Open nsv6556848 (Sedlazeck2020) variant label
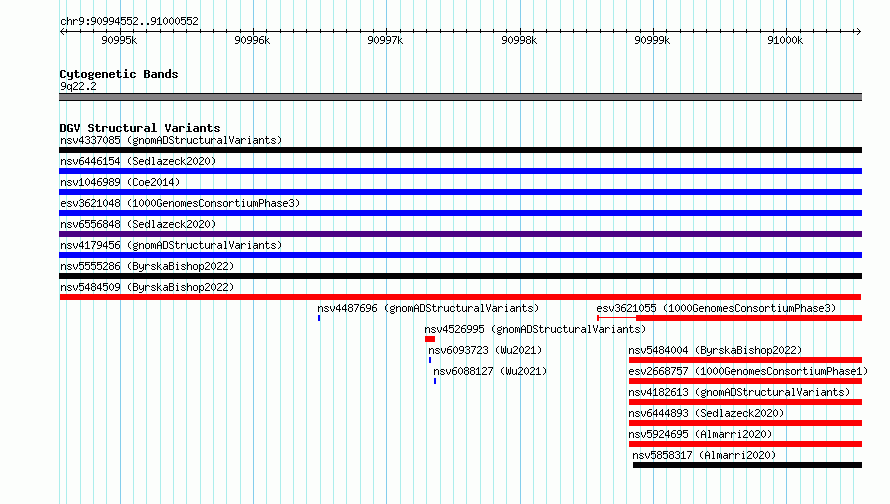Viewport: 890px width, 504px height. tap(138, 224)
